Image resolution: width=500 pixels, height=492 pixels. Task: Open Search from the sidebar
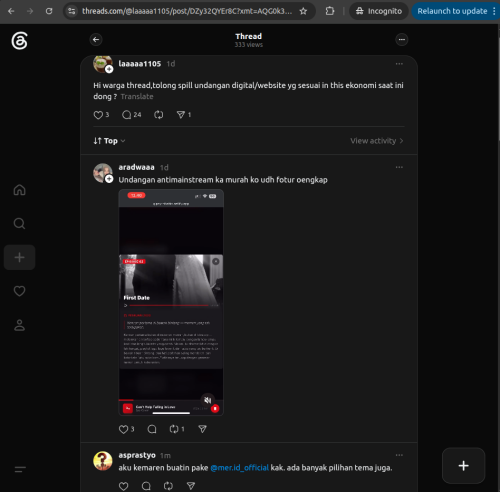click(x=19, y=223)
